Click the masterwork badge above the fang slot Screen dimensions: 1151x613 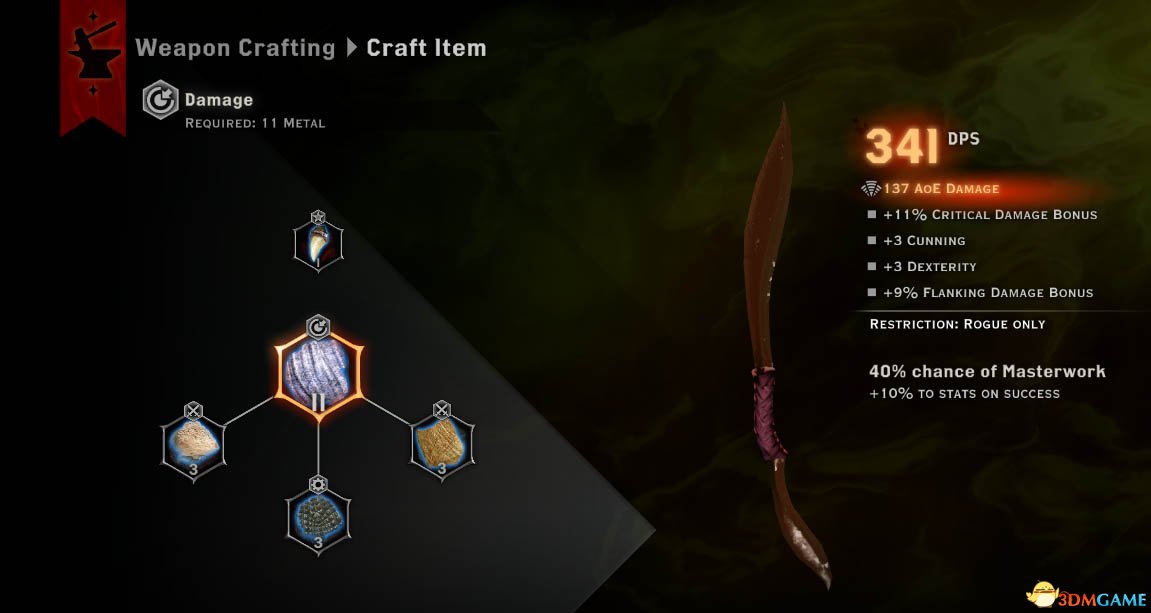coord(317,218)
